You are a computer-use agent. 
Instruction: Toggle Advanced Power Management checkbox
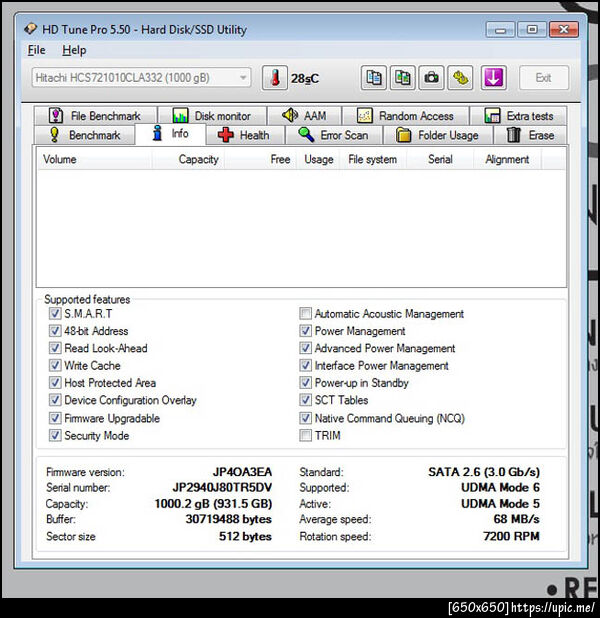[305, 348]
